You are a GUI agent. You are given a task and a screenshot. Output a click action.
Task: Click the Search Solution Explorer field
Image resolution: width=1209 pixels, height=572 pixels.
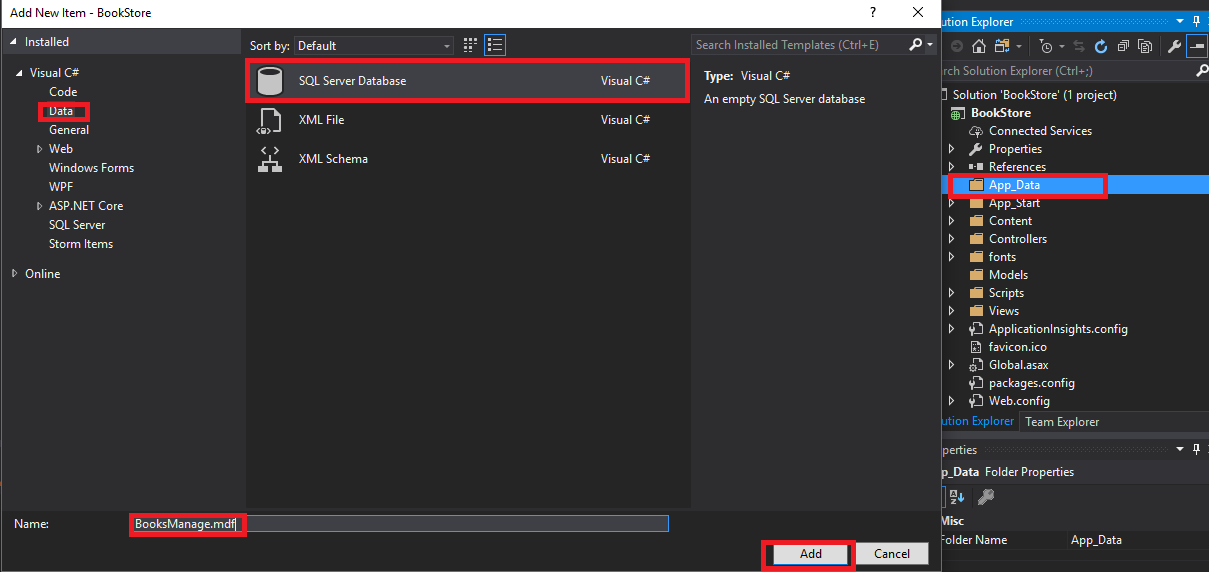(x=1066, y=71)
